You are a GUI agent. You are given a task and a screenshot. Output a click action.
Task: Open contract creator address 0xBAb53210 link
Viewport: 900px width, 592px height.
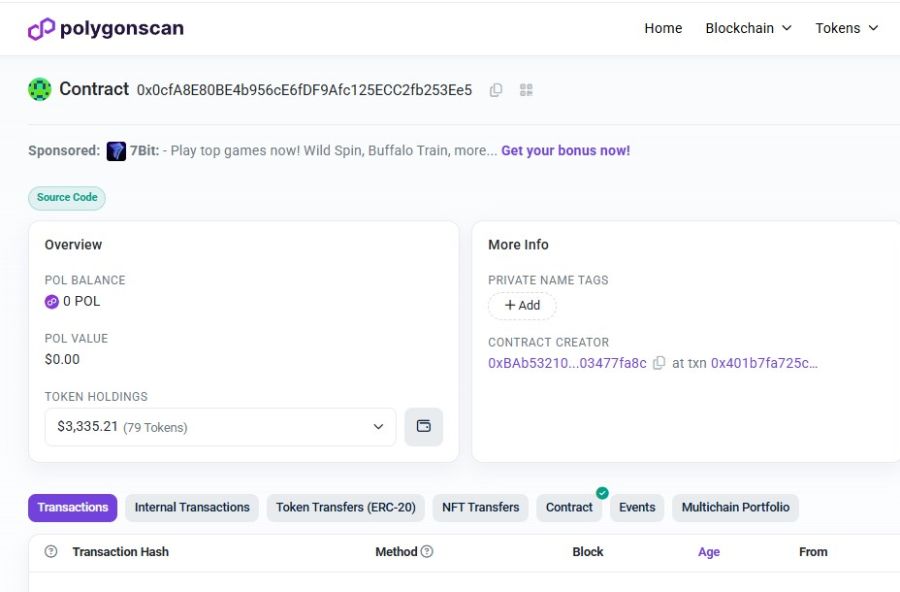click(x=567, y=364)
